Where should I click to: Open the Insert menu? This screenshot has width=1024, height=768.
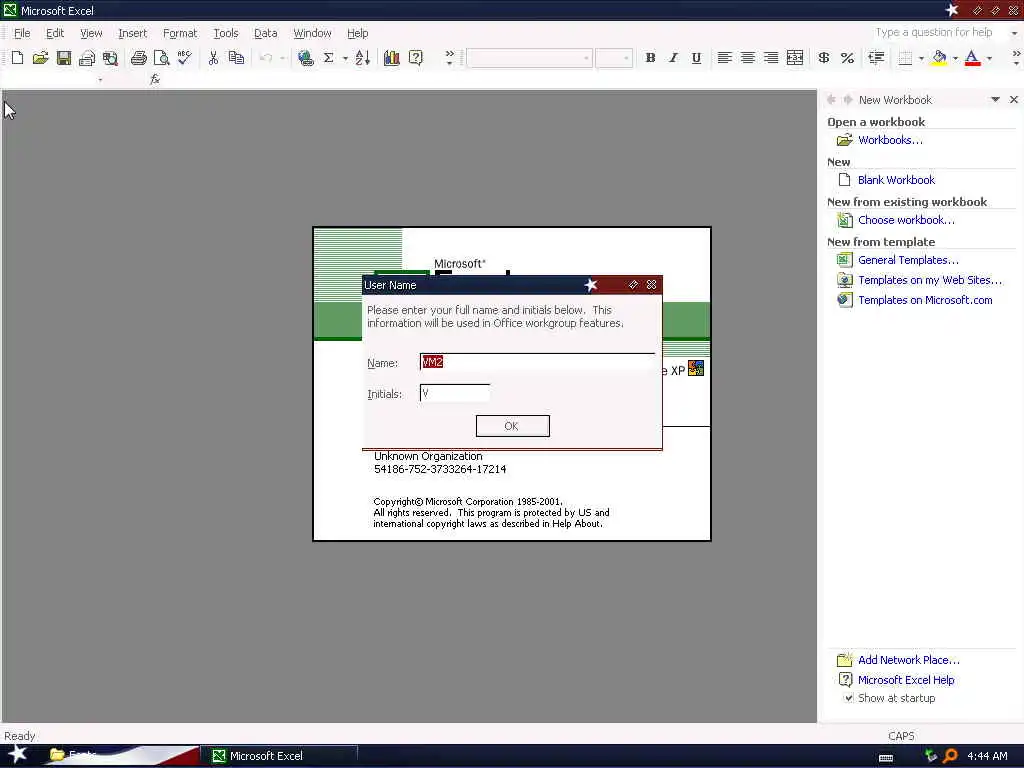(x=132, y=33)
